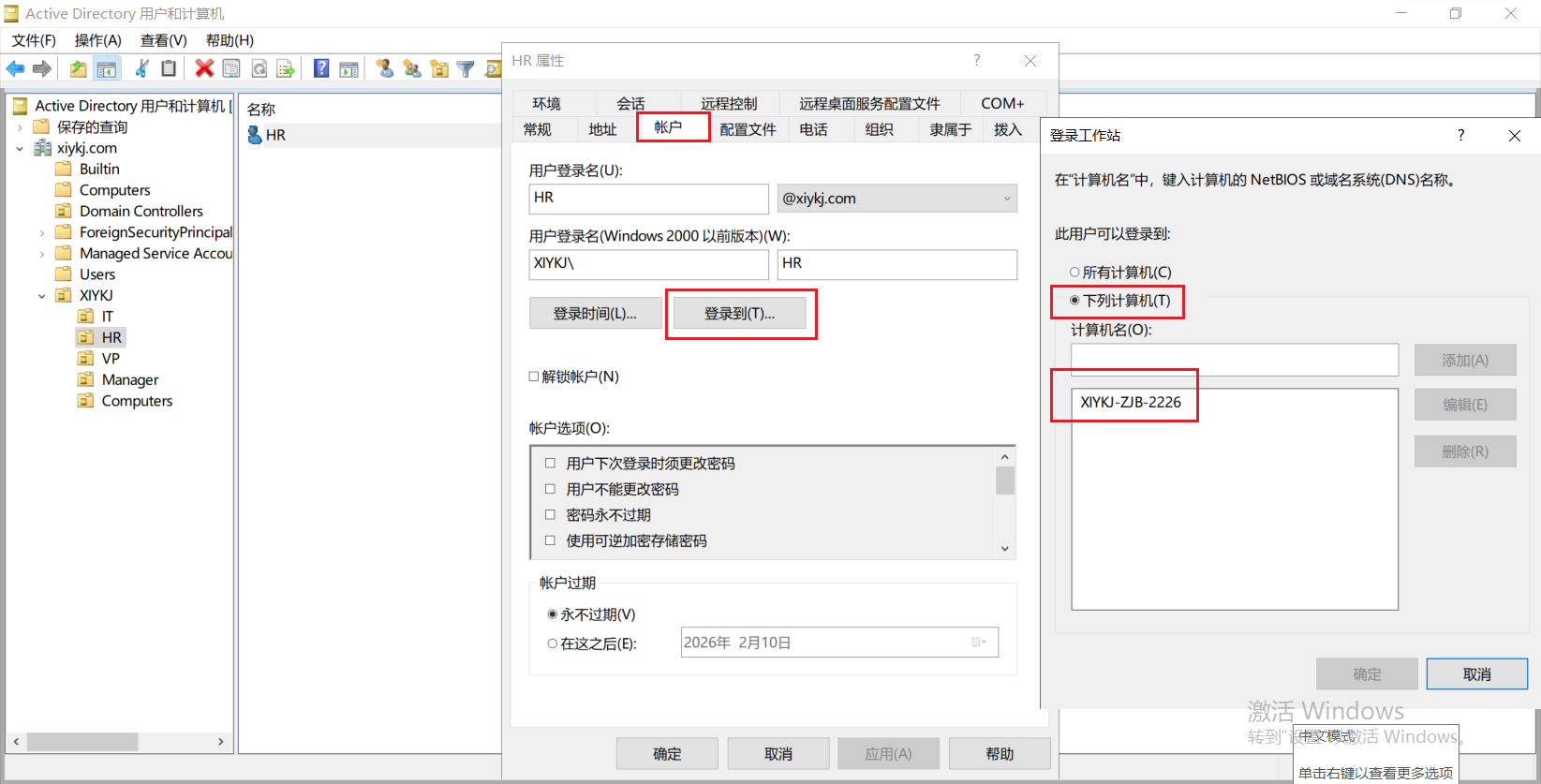Open the expiration date picker dropdown
Viewport: 1541px width, 784px height.
978,643
